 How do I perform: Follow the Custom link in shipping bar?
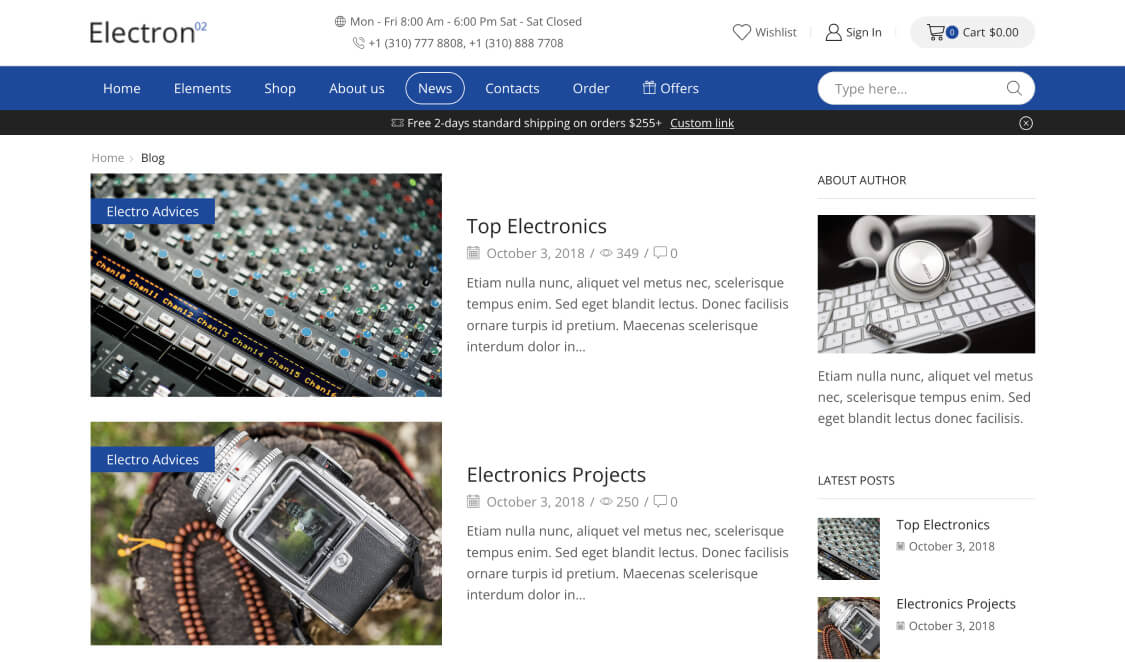702,123
